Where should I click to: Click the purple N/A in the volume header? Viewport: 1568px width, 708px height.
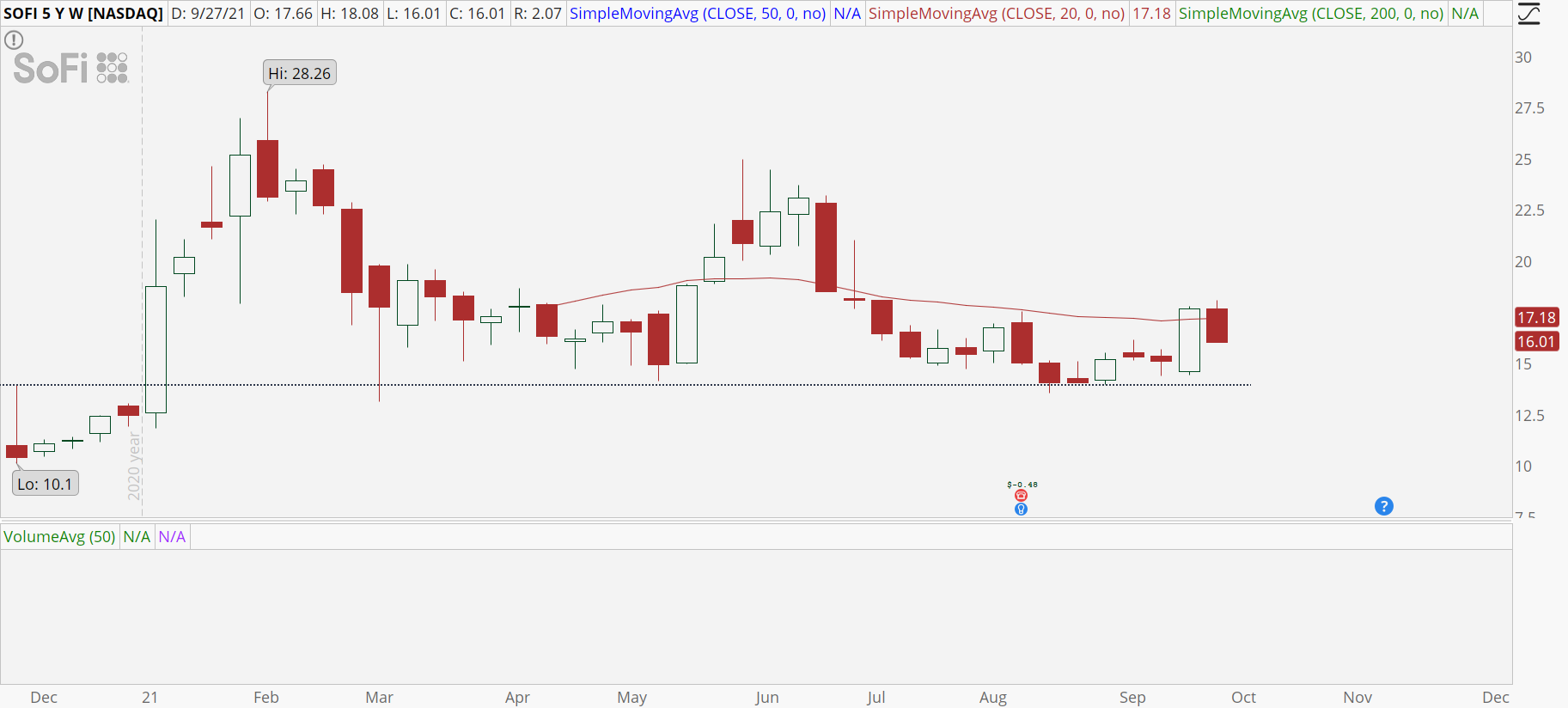click(172, 537)
